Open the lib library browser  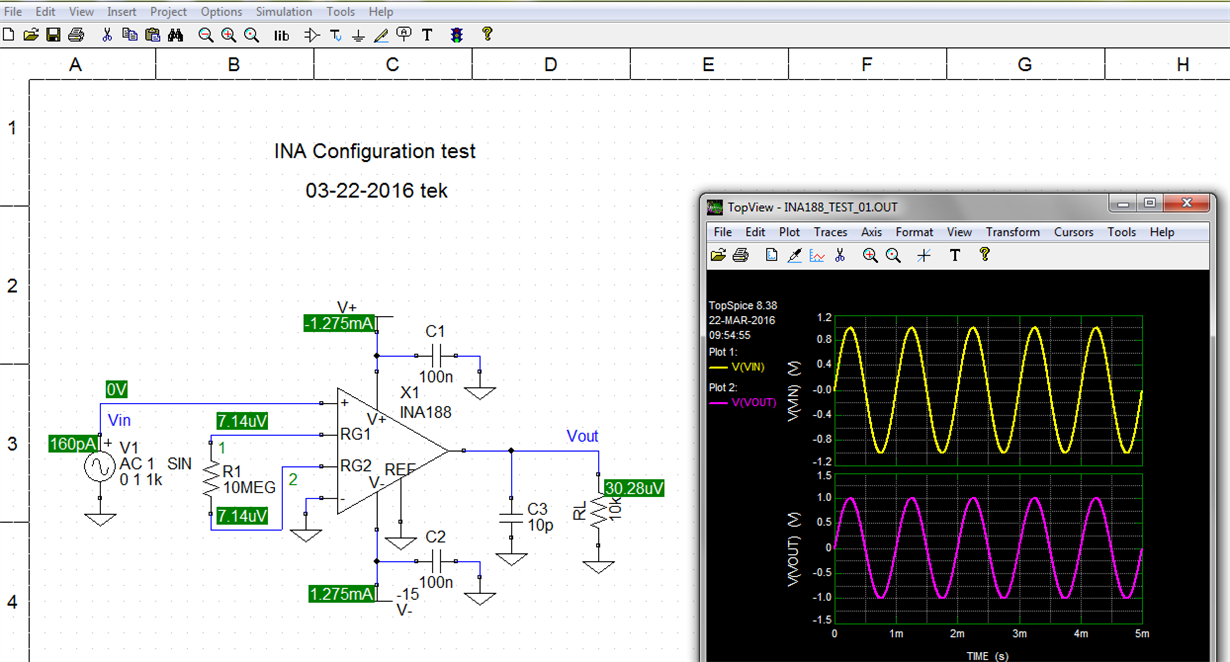281,35
